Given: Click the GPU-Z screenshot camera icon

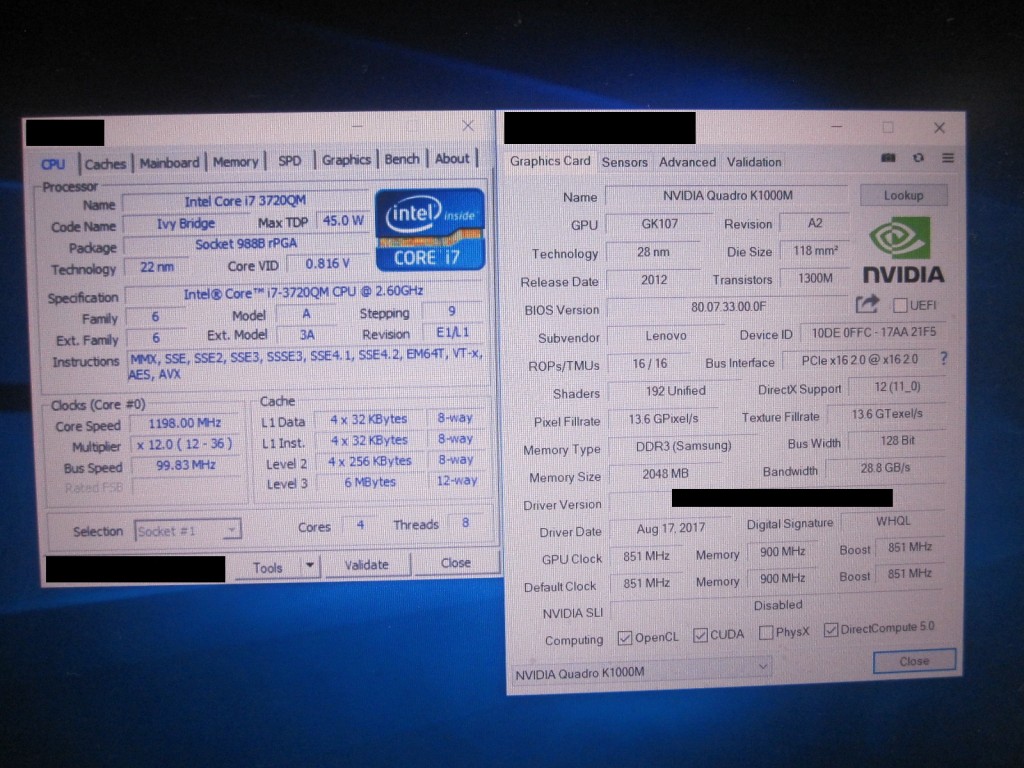Looking at the screenshot, I should coord(888,158).
